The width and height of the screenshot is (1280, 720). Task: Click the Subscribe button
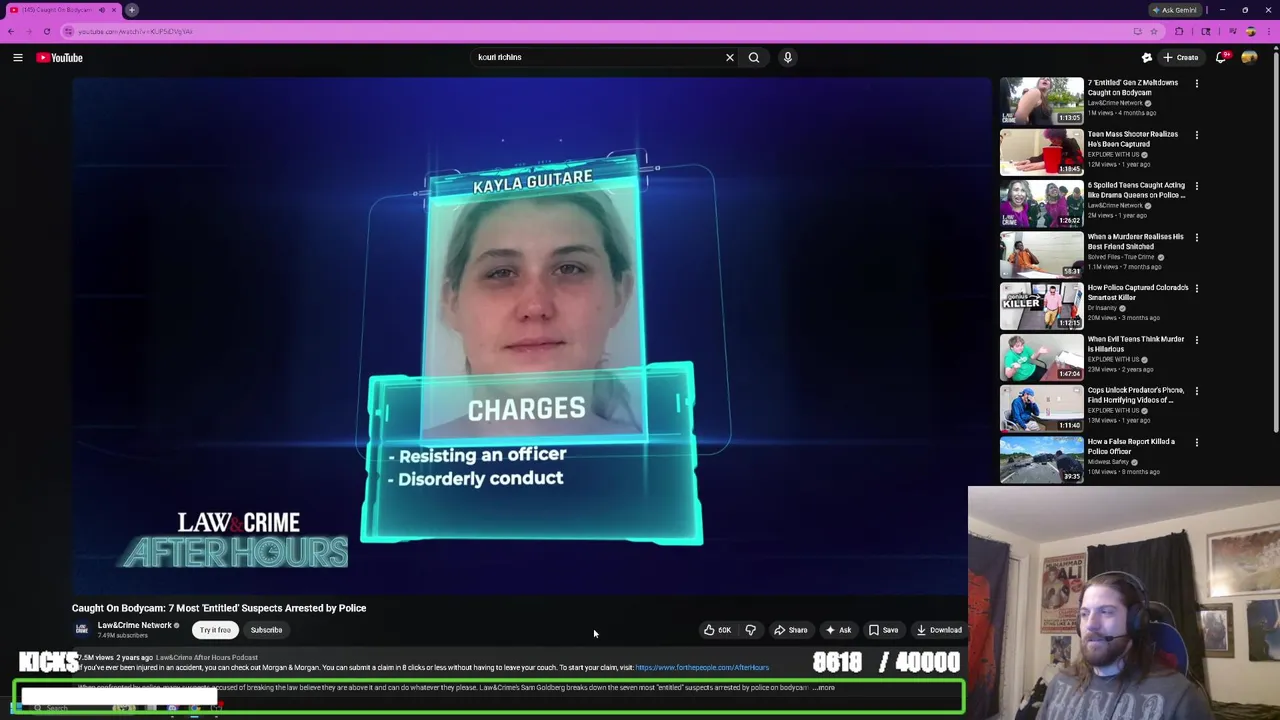(266, 630)
